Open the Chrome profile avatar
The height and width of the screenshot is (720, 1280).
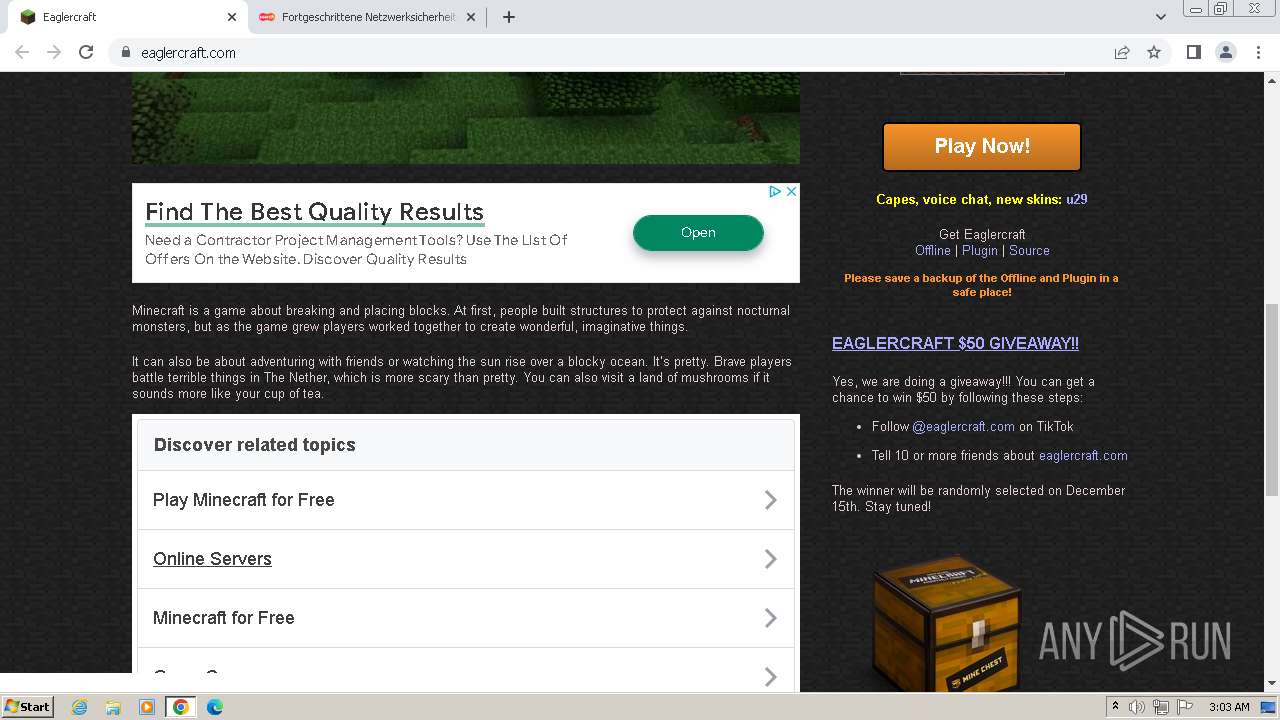(1225, 52)
